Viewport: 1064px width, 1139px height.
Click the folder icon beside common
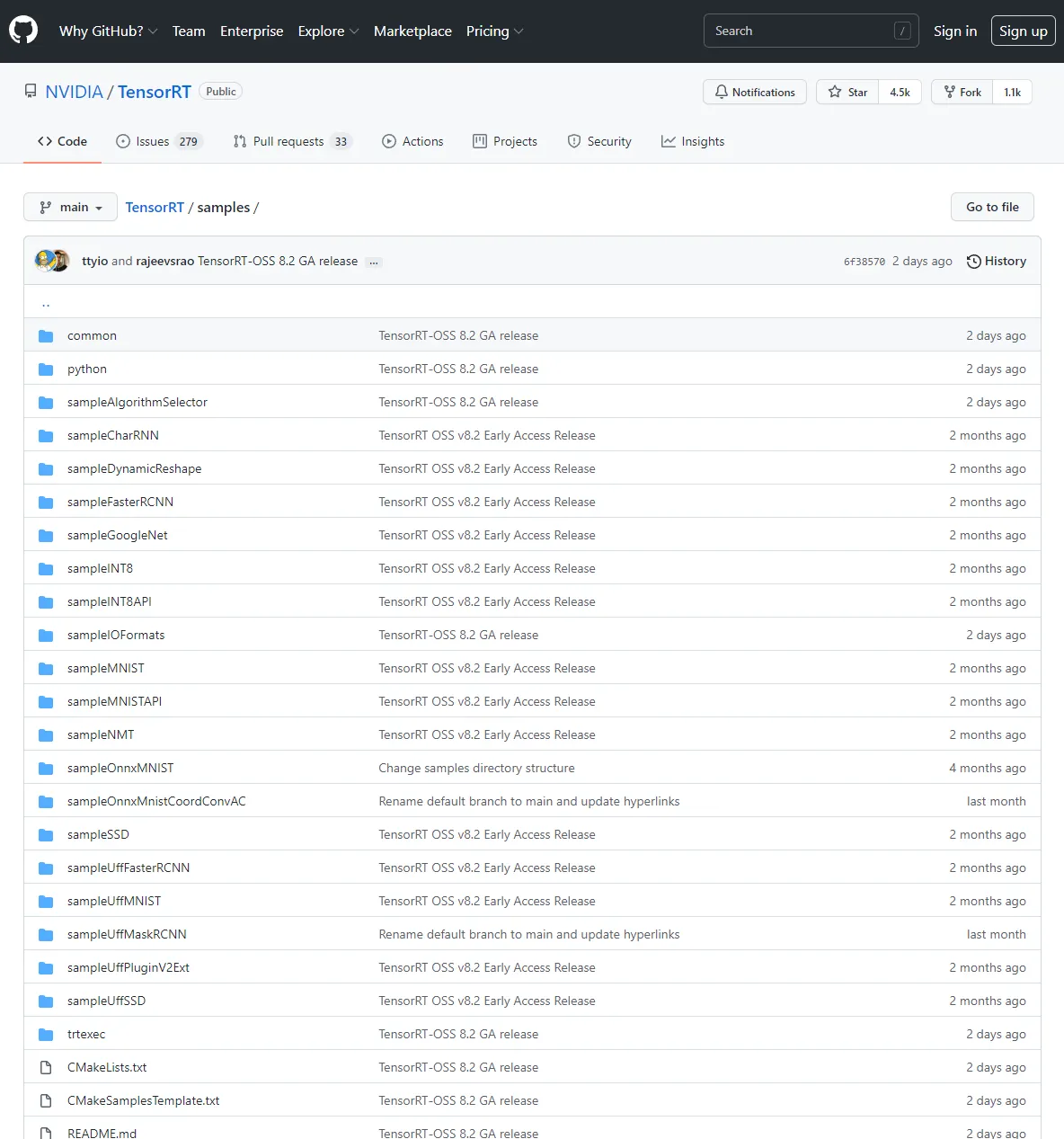pyautogui.click(x=46, y=336)
